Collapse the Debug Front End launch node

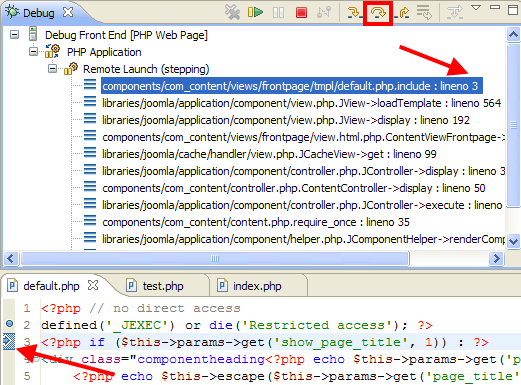[14, 34]
